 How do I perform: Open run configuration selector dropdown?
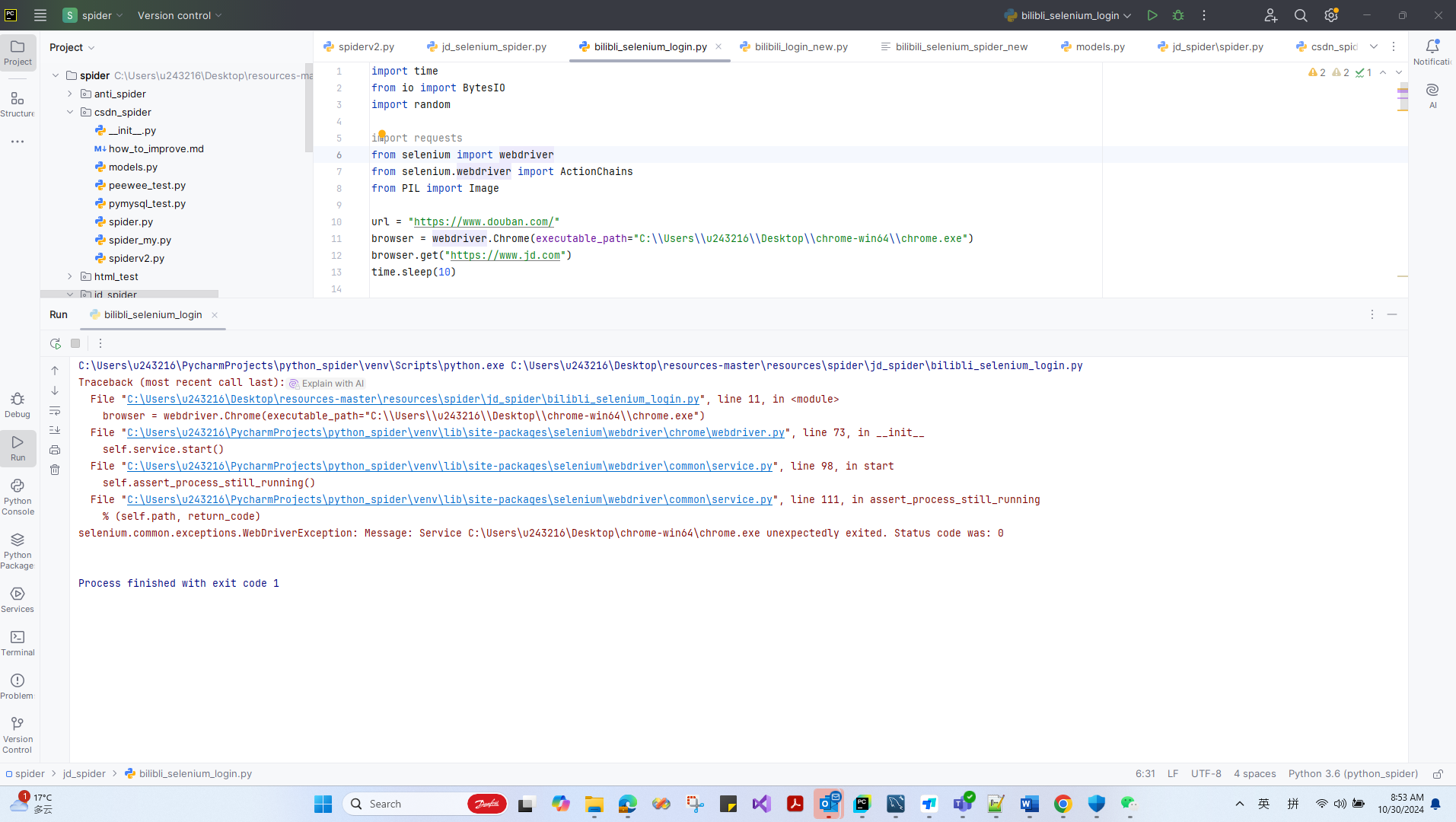(1068, 15)
